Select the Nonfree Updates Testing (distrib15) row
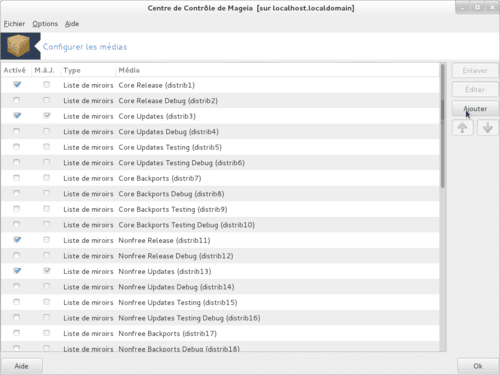500x375 pixels. coord(220,302)
